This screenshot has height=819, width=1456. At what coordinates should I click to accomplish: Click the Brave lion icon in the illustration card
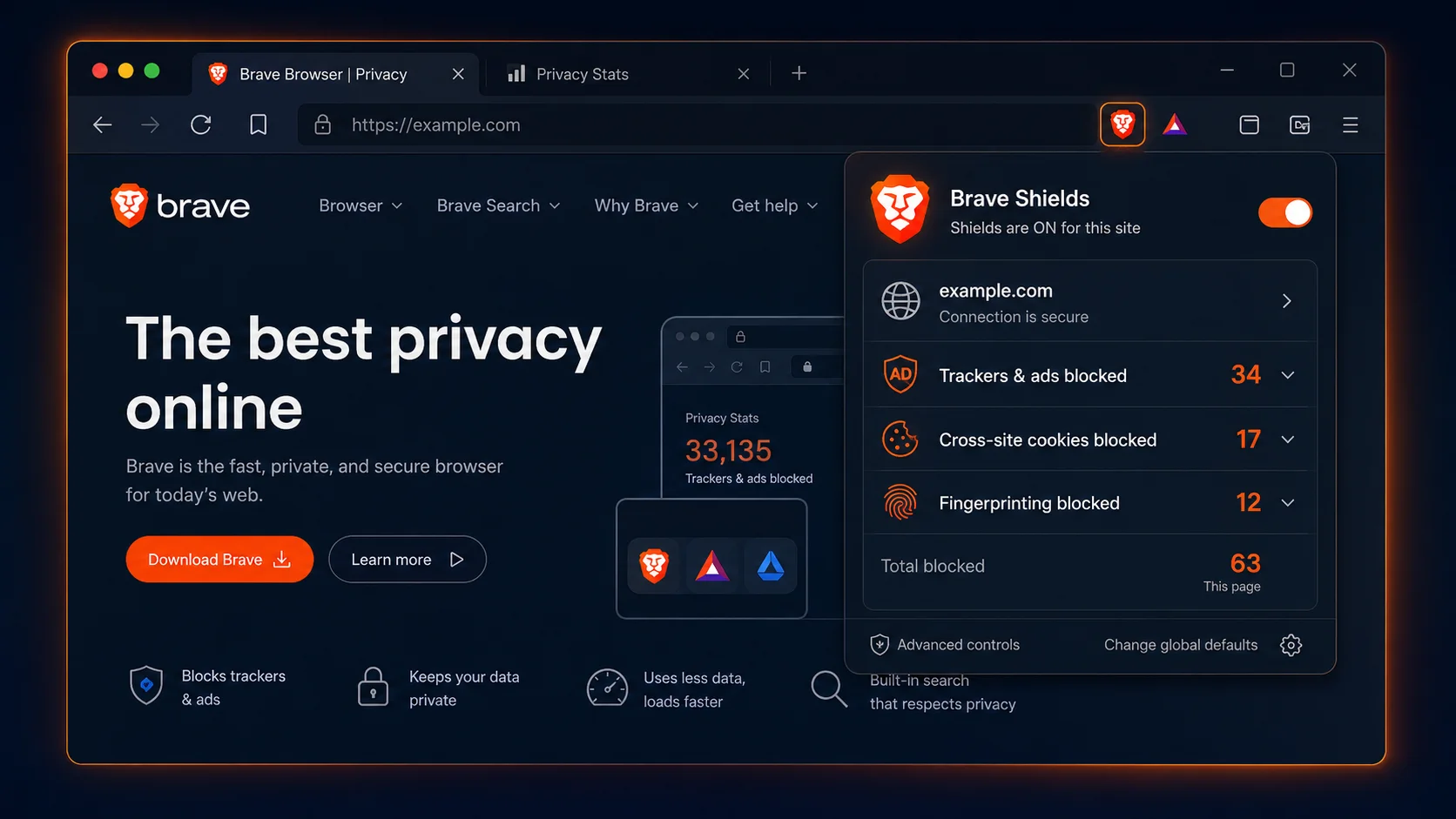pos(654,566)
